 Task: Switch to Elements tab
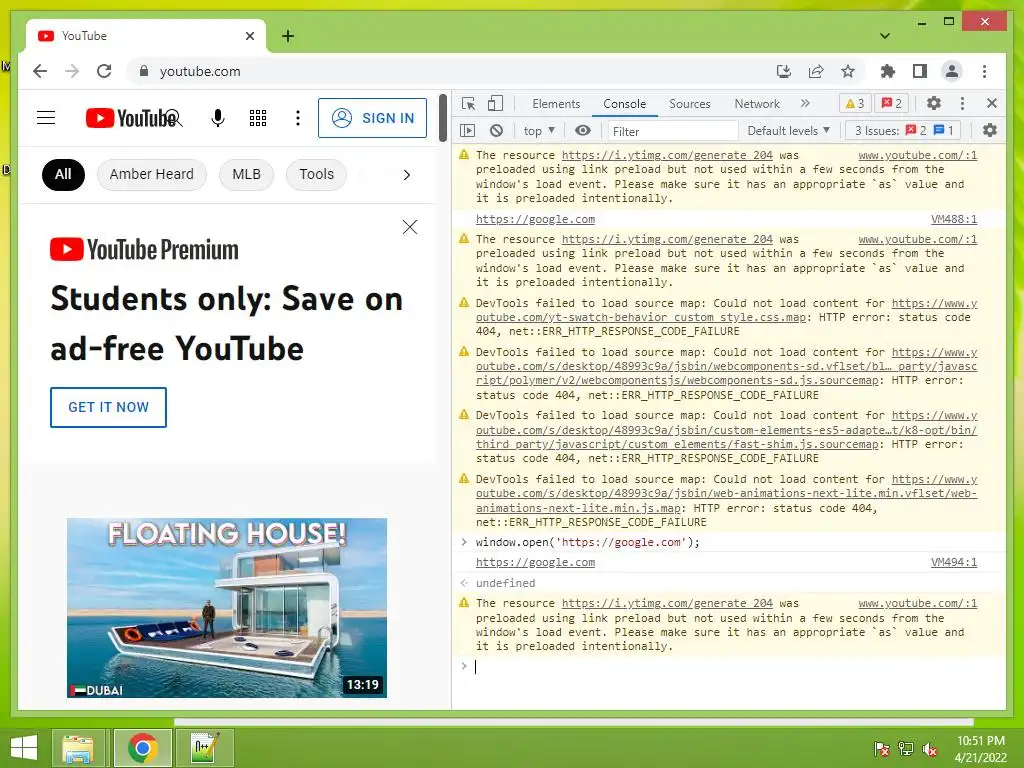[556, 104]
